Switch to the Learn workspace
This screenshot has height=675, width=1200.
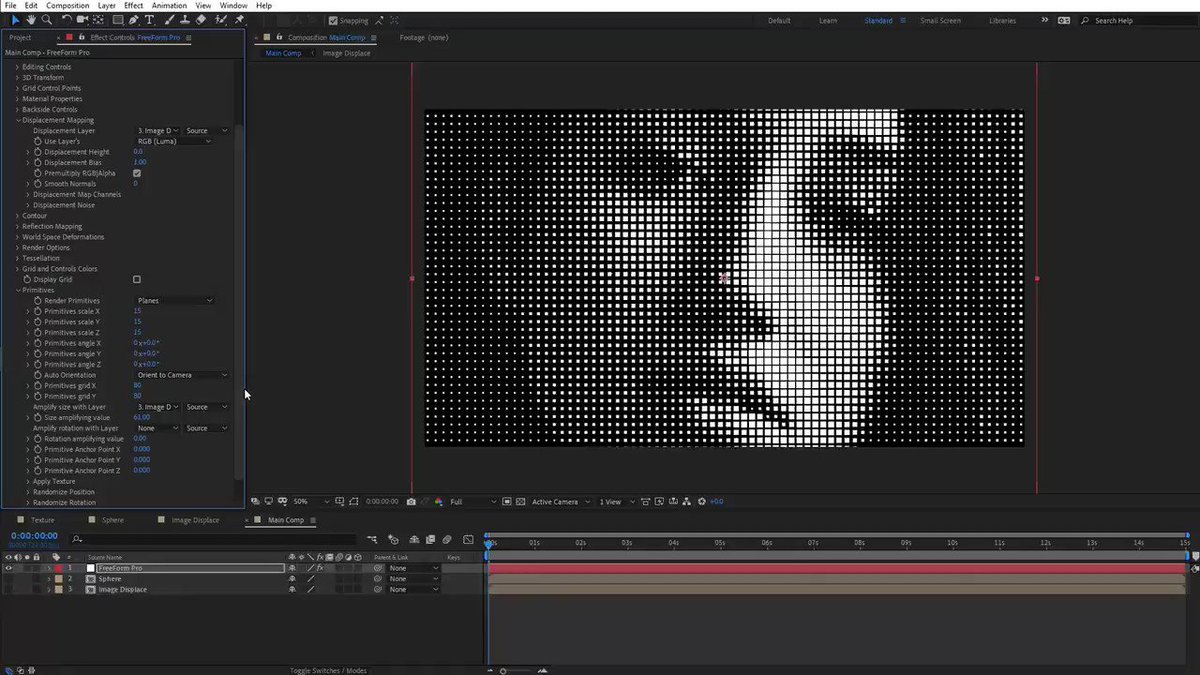point(828,20)
